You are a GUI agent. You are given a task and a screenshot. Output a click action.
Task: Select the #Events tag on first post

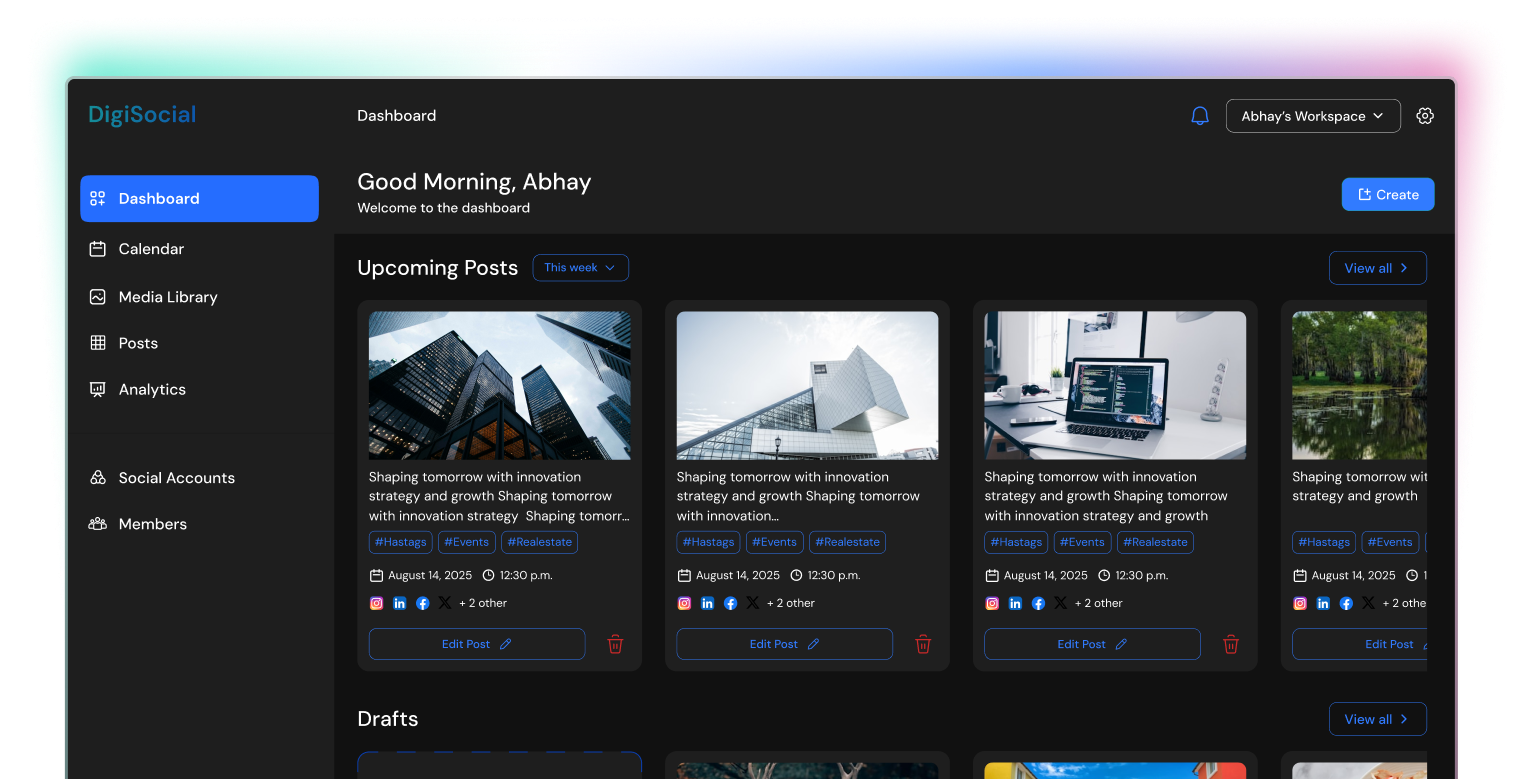[x=466, y=542]
